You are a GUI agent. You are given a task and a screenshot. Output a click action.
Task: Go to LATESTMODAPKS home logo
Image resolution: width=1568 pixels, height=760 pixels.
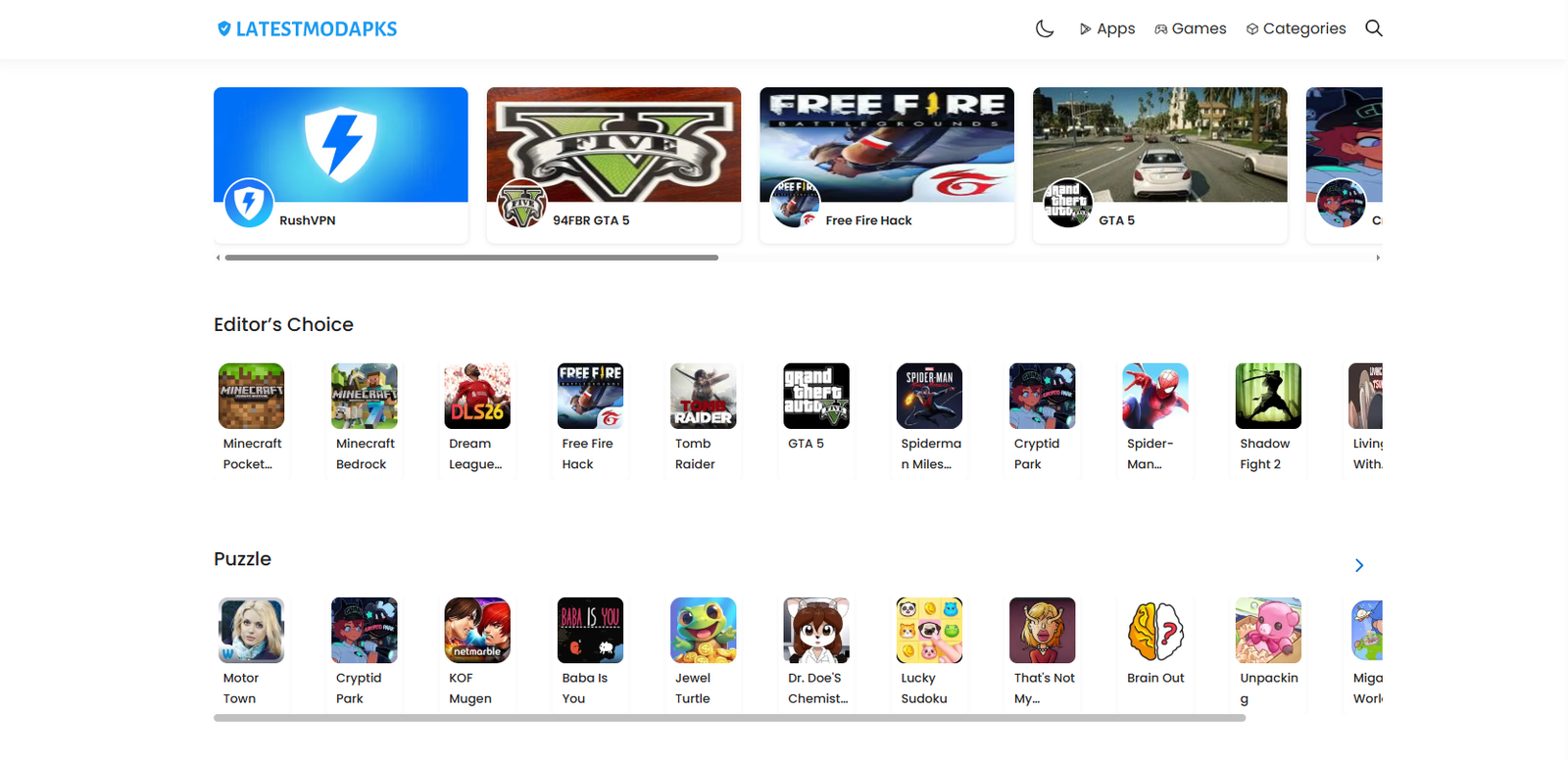[x=307, y=28]
